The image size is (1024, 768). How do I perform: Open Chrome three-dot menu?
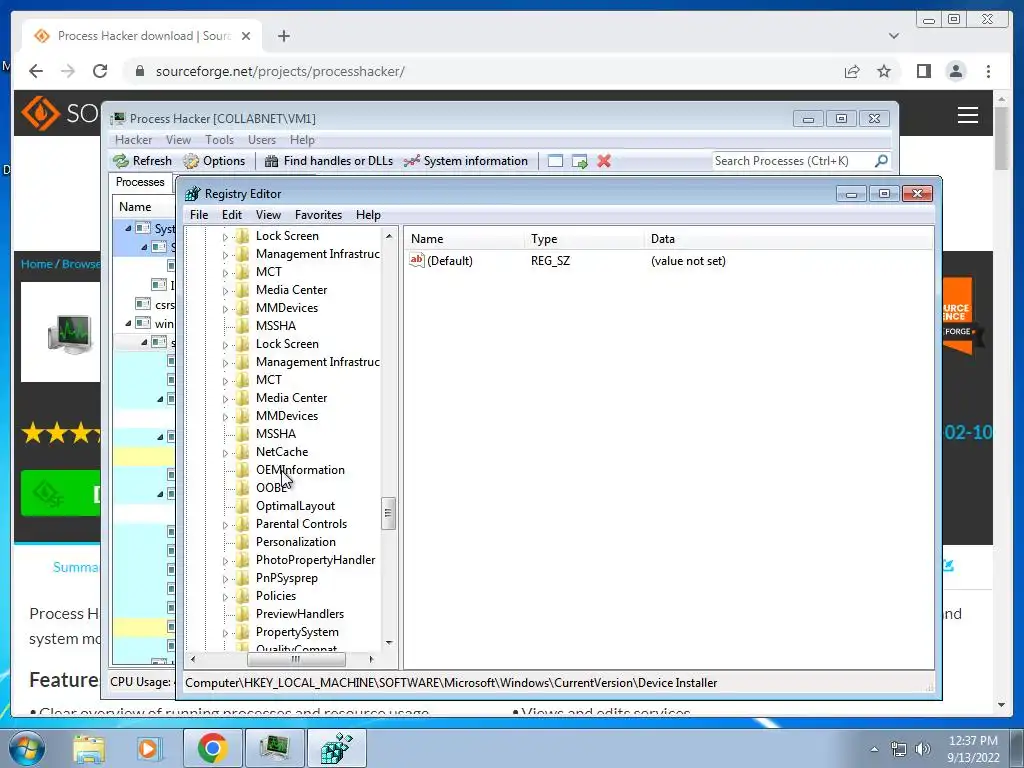[x=988, y=71]
